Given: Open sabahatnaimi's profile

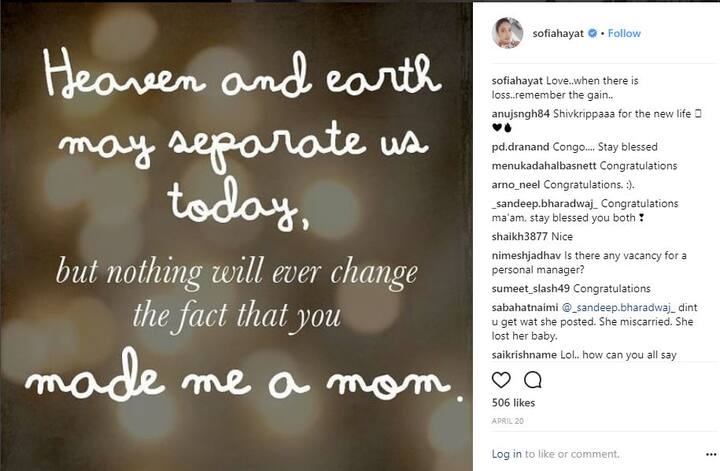Looking at the screenshot, I should (x=525, y=308).
